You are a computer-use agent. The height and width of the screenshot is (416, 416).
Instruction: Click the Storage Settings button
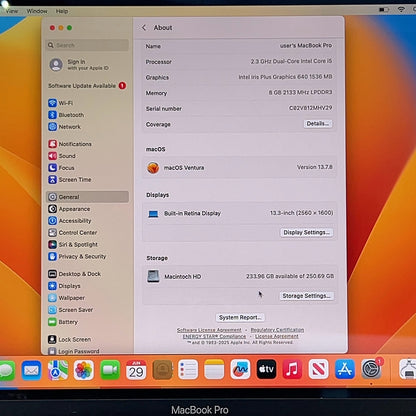click(x=306, y=296)
